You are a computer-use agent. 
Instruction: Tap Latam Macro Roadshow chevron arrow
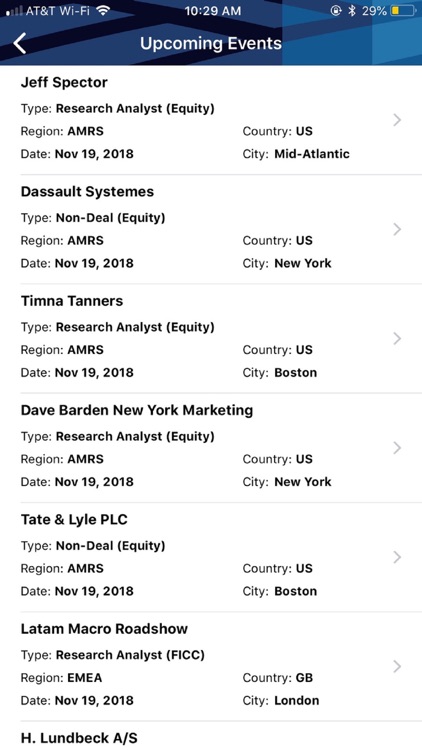397,667
